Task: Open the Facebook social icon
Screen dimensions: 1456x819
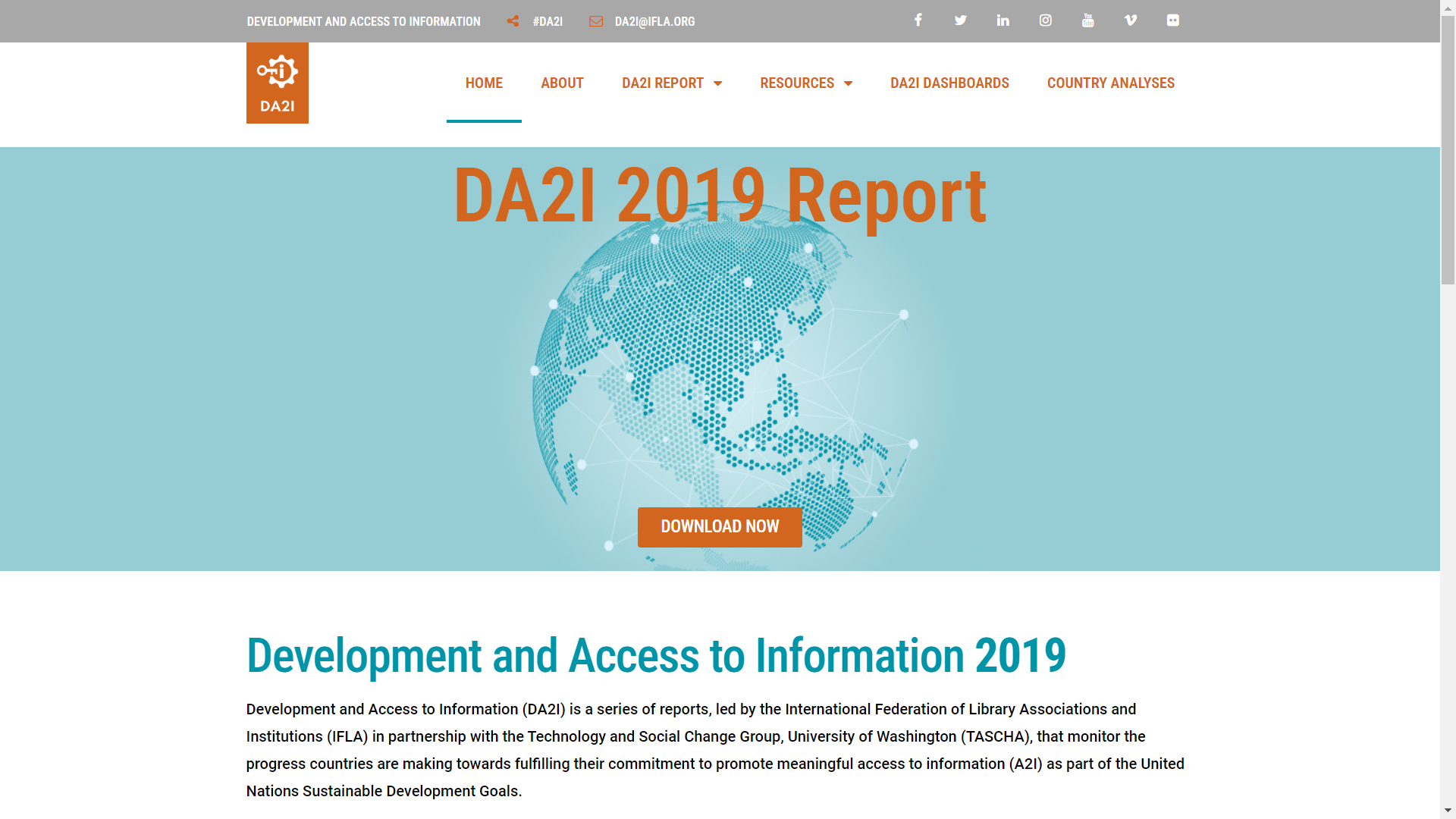Action: tap(918, 20)
